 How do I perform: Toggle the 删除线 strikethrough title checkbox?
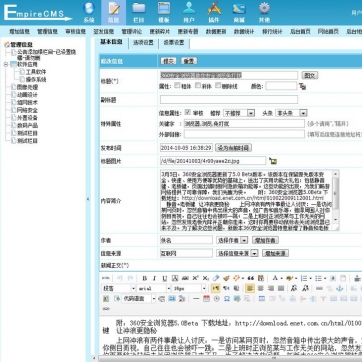click(x=218, y=86)
